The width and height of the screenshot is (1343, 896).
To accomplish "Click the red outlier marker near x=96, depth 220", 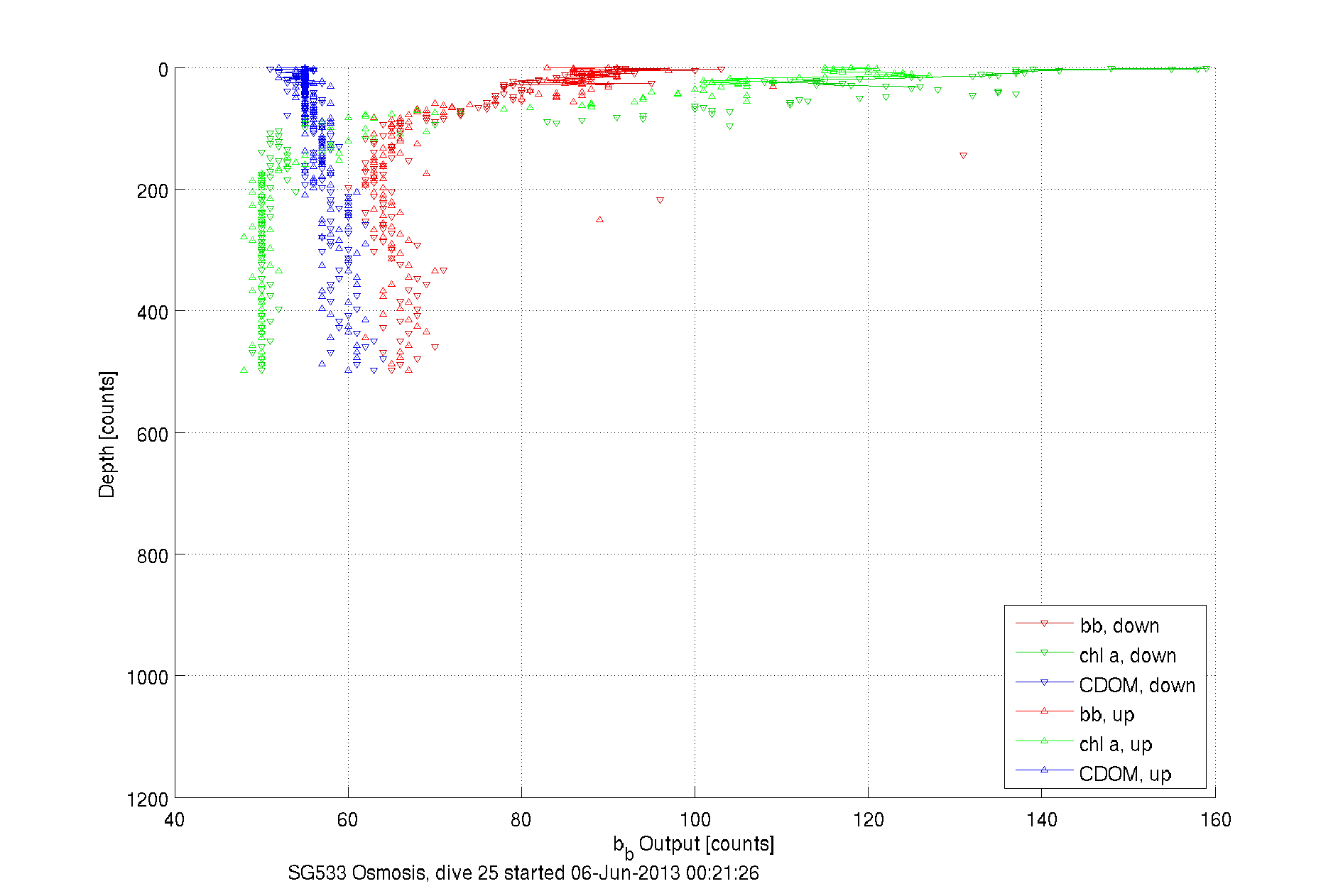I will click(x=660, y=200).
